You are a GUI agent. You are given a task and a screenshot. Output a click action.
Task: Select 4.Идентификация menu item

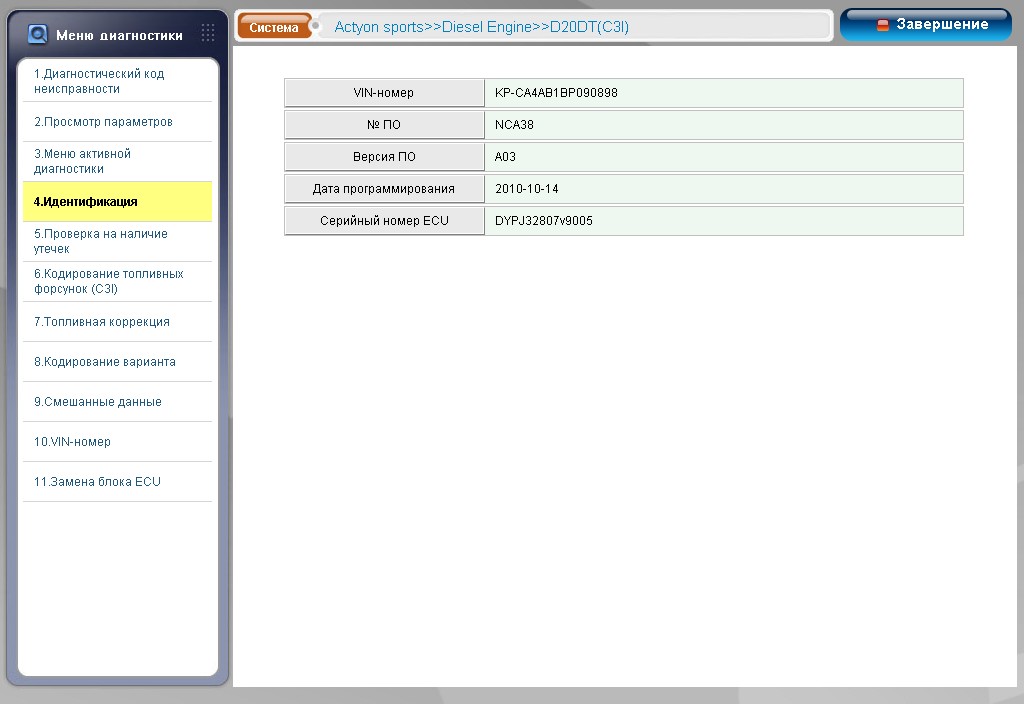tap(118, 202)
